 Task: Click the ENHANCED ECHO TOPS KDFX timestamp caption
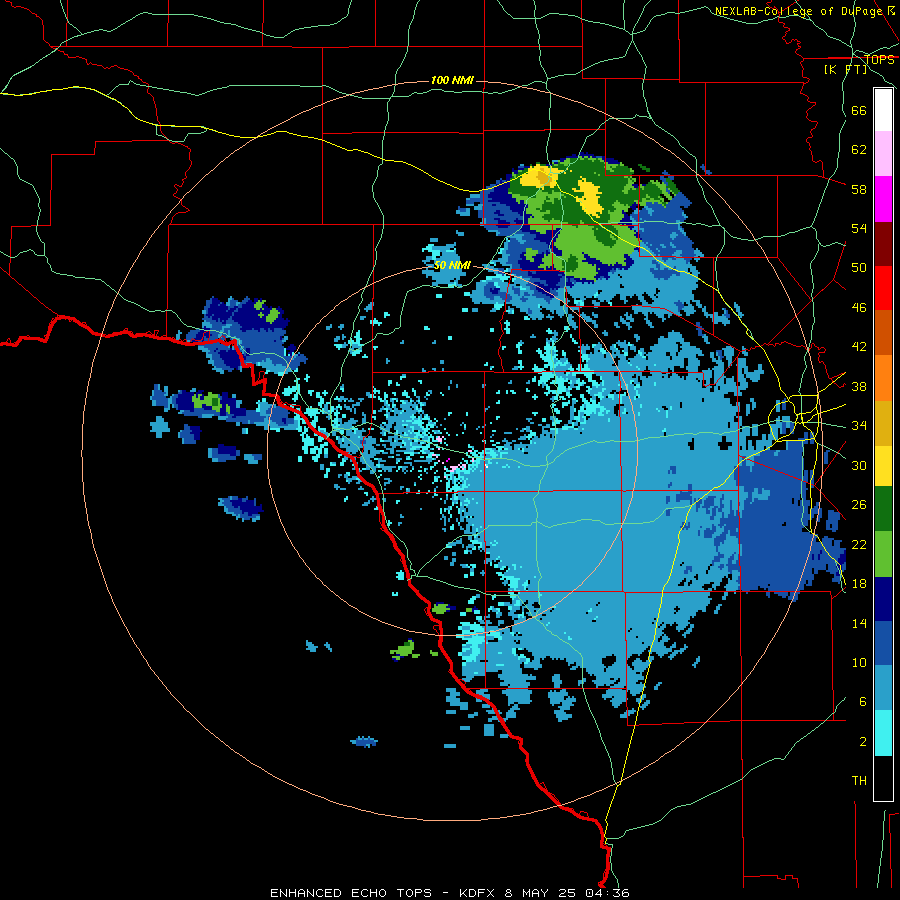(449, 893)
